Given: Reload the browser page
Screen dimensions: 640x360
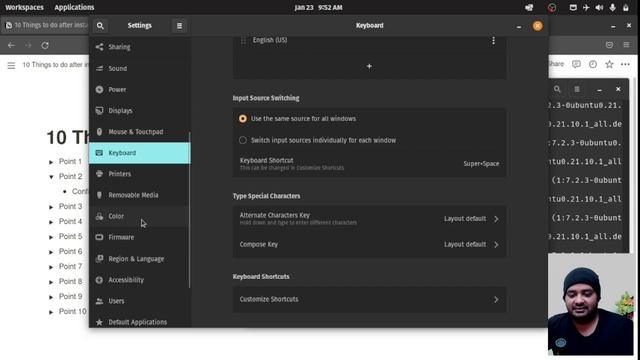Looking at the screenshot, I should 45,45.
